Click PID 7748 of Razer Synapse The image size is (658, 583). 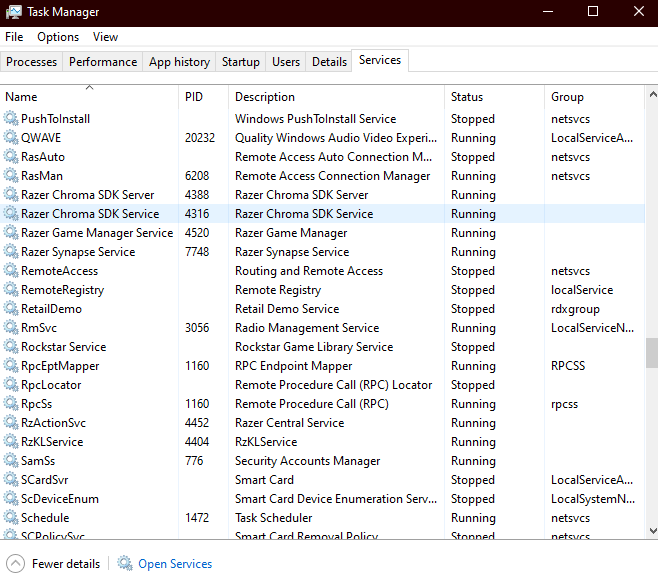[197, 252]
